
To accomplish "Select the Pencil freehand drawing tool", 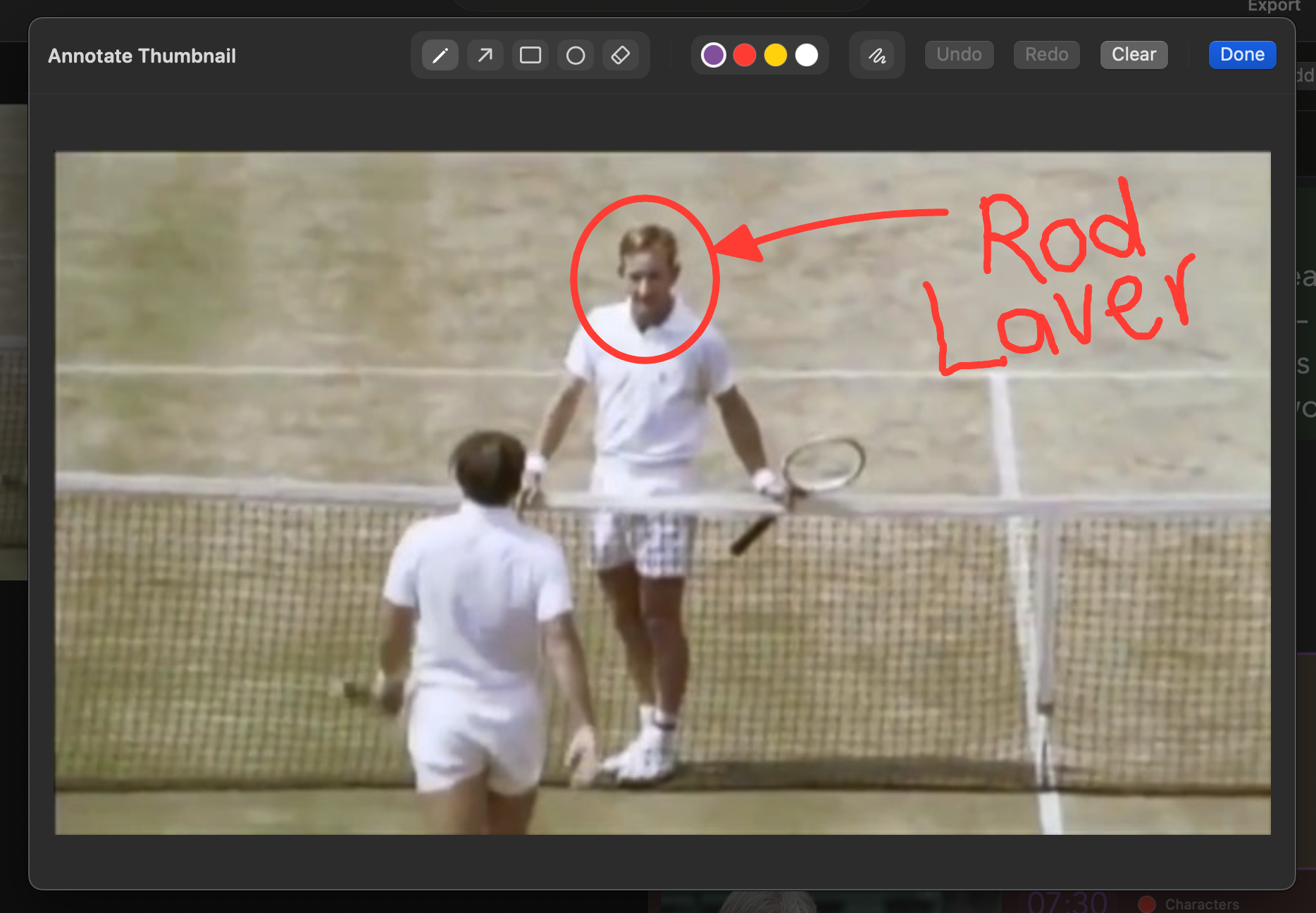I will point(440,55).
